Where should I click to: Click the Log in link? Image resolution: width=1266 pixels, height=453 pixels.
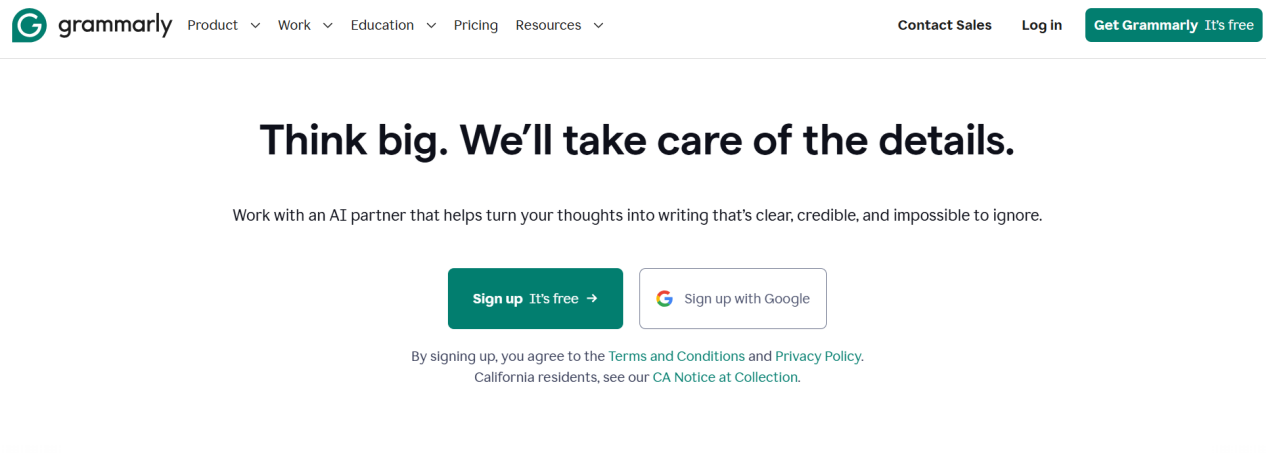tap(1042, 25)
